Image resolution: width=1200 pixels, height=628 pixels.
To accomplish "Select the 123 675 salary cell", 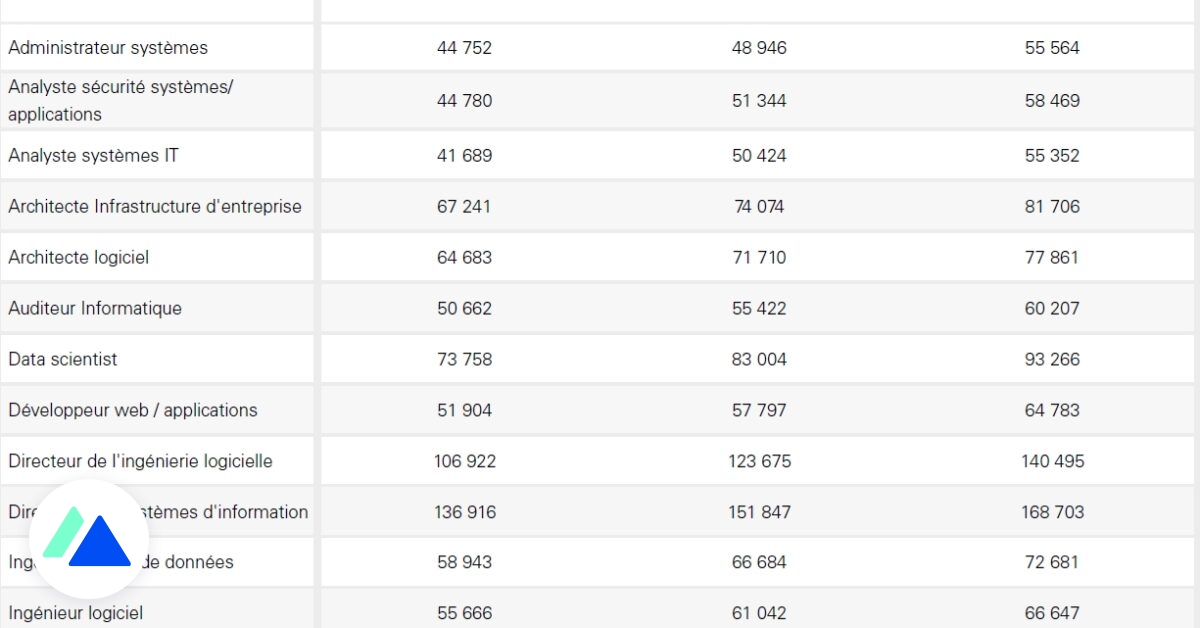I will tap(759, 462).
